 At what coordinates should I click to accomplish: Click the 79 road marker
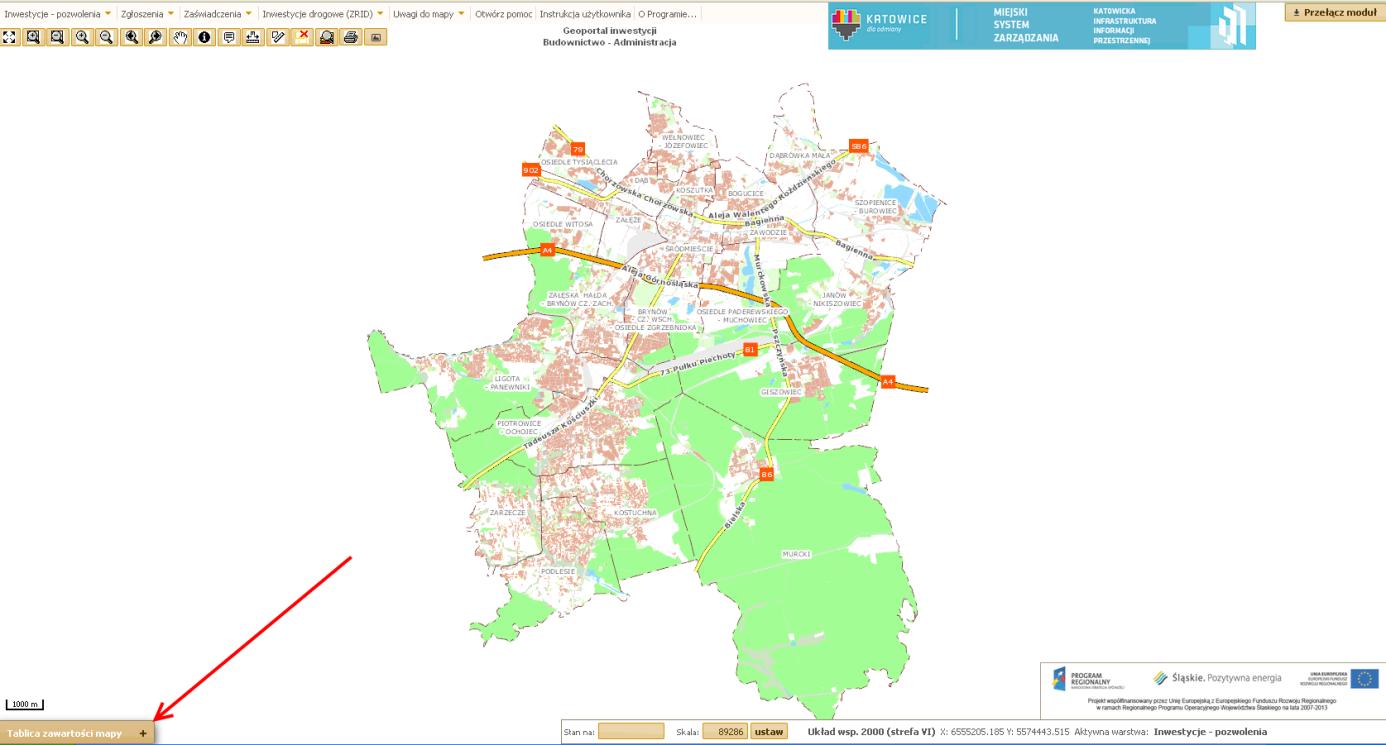click(x=577, y=149)
